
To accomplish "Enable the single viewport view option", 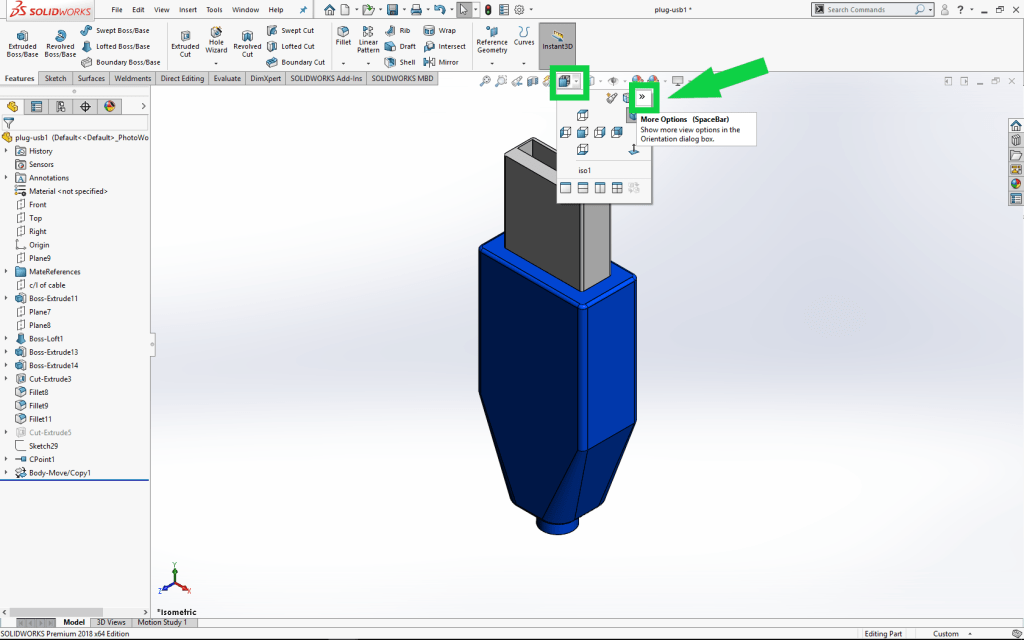I will [566, 187].
